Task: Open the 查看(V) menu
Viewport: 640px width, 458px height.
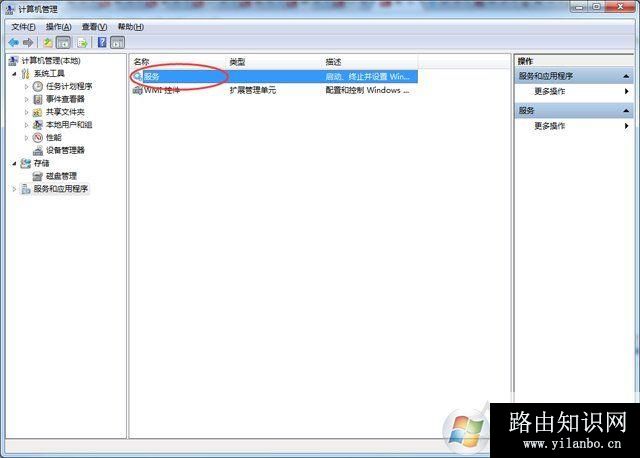Action: (x=94, y=27)
